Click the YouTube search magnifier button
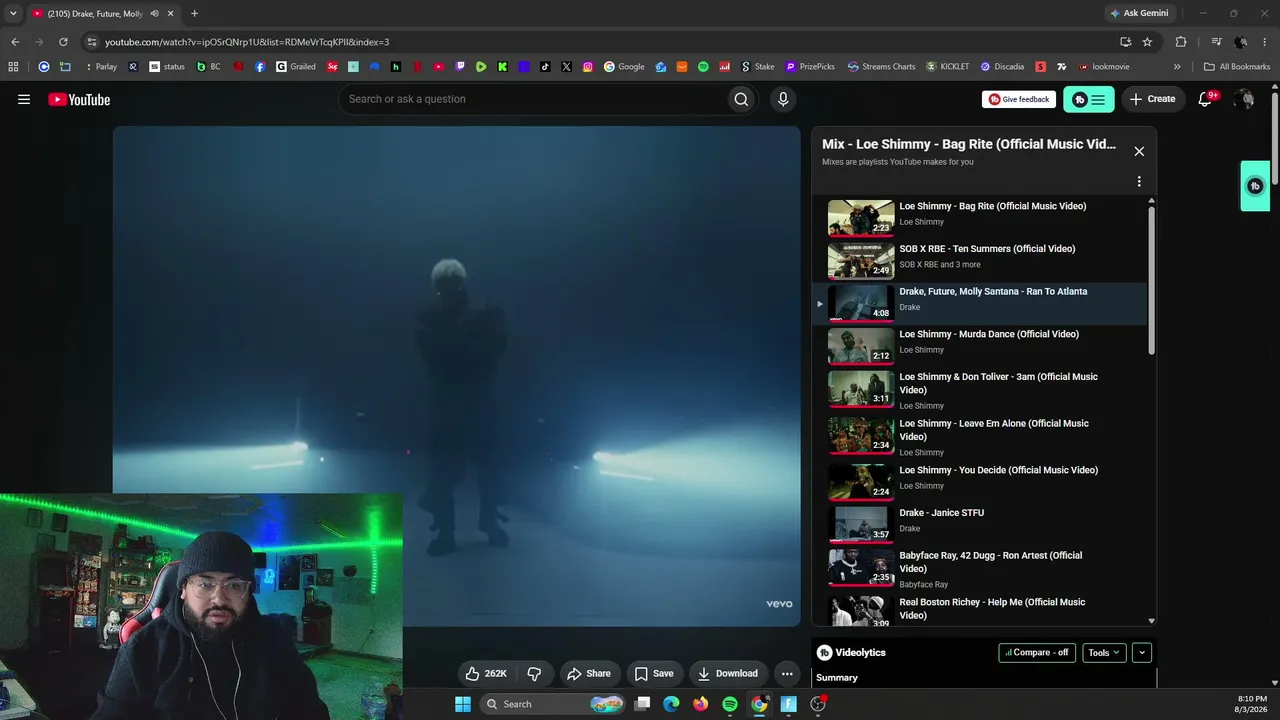The width and height of the screenshot is (1280, 720). 741,99
